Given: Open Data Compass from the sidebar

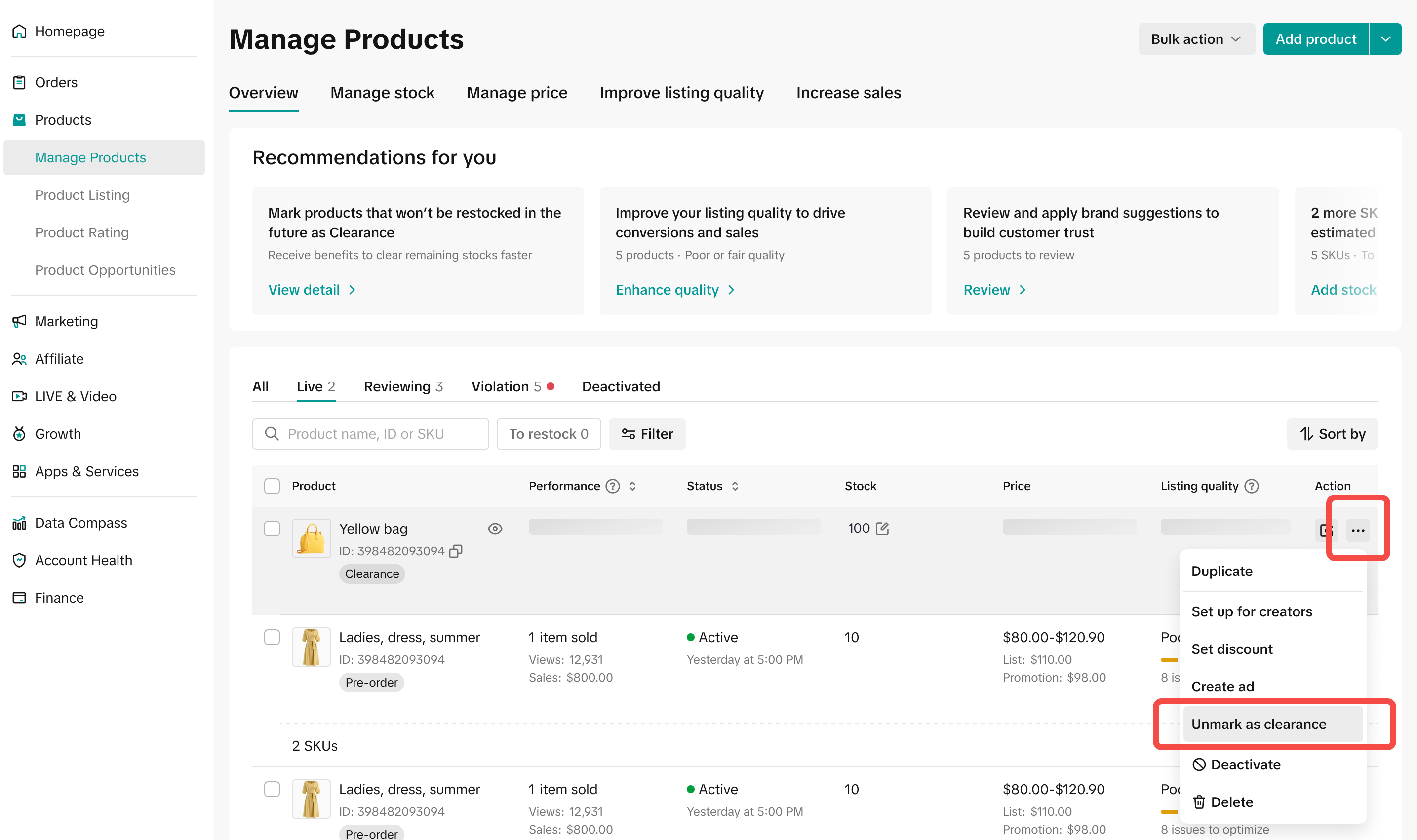Looking at the screenshot, I should click(80, 523).
